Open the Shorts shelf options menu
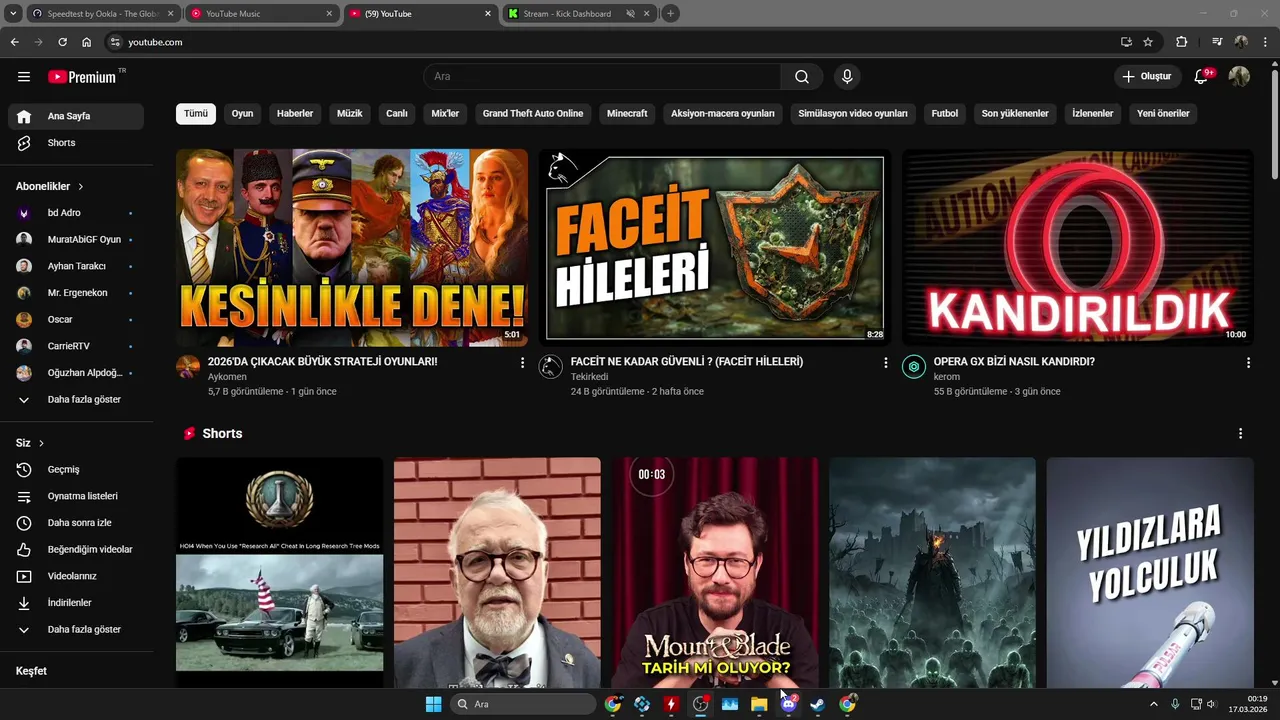This screenshot has width=1280, height=720. pyautogui.click(x=1240, y=434)
